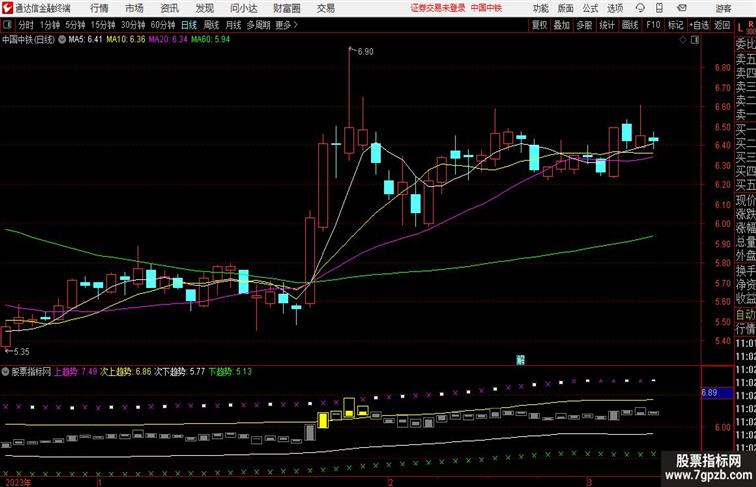Click the 中国中铁 link in title bar
Screen dimensions: 756x487
click(486, 8)
